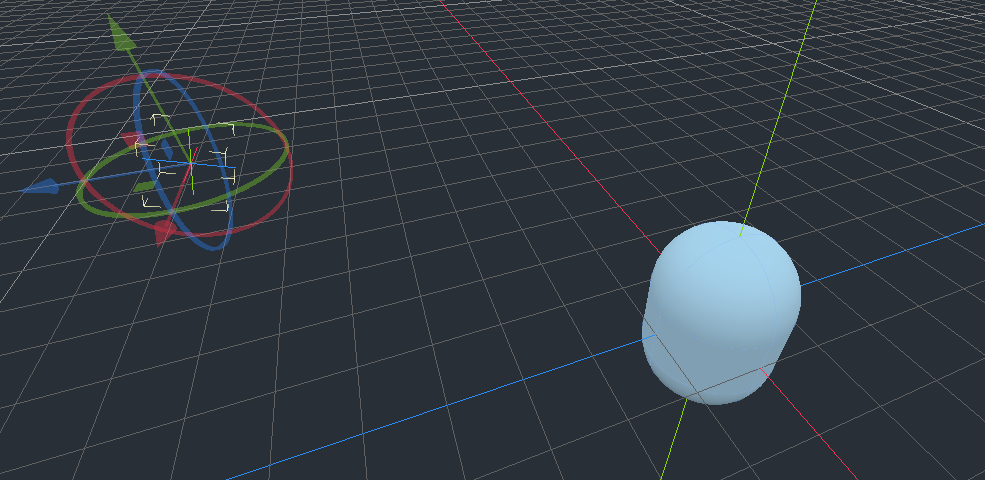Grab the red X-axis translate arrow
Image resolution: width=985 pixels, height=480 pixels.
click(x=164, y=232)
